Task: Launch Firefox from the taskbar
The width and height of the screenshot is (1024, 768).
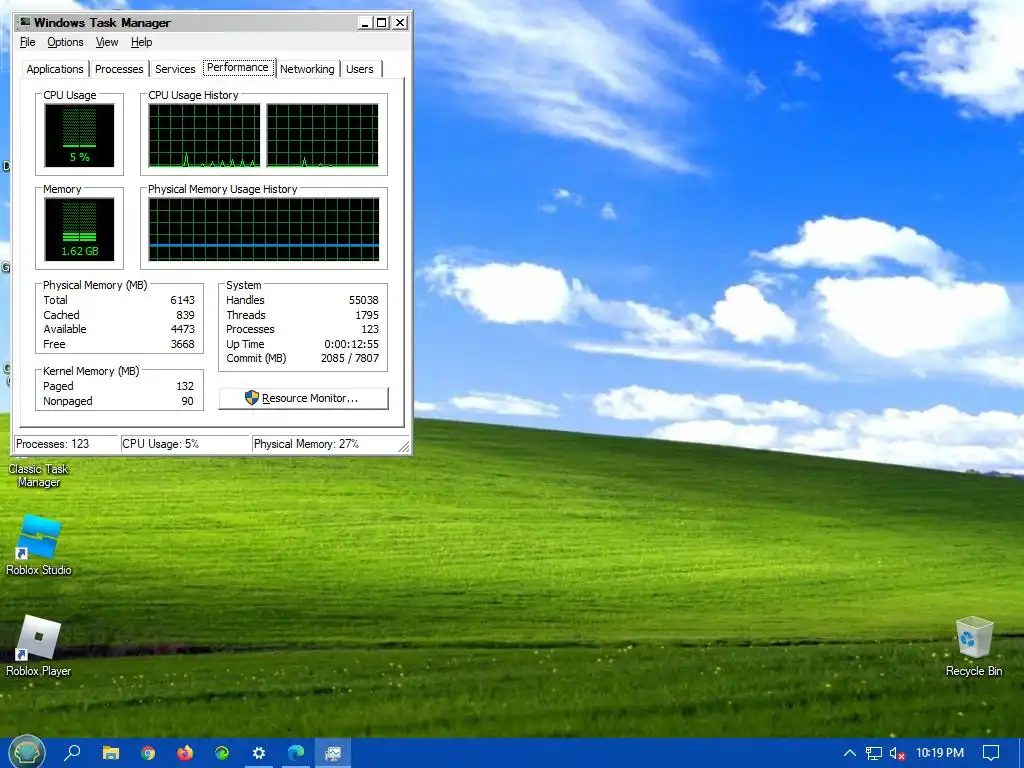Action: click(185, 753)
